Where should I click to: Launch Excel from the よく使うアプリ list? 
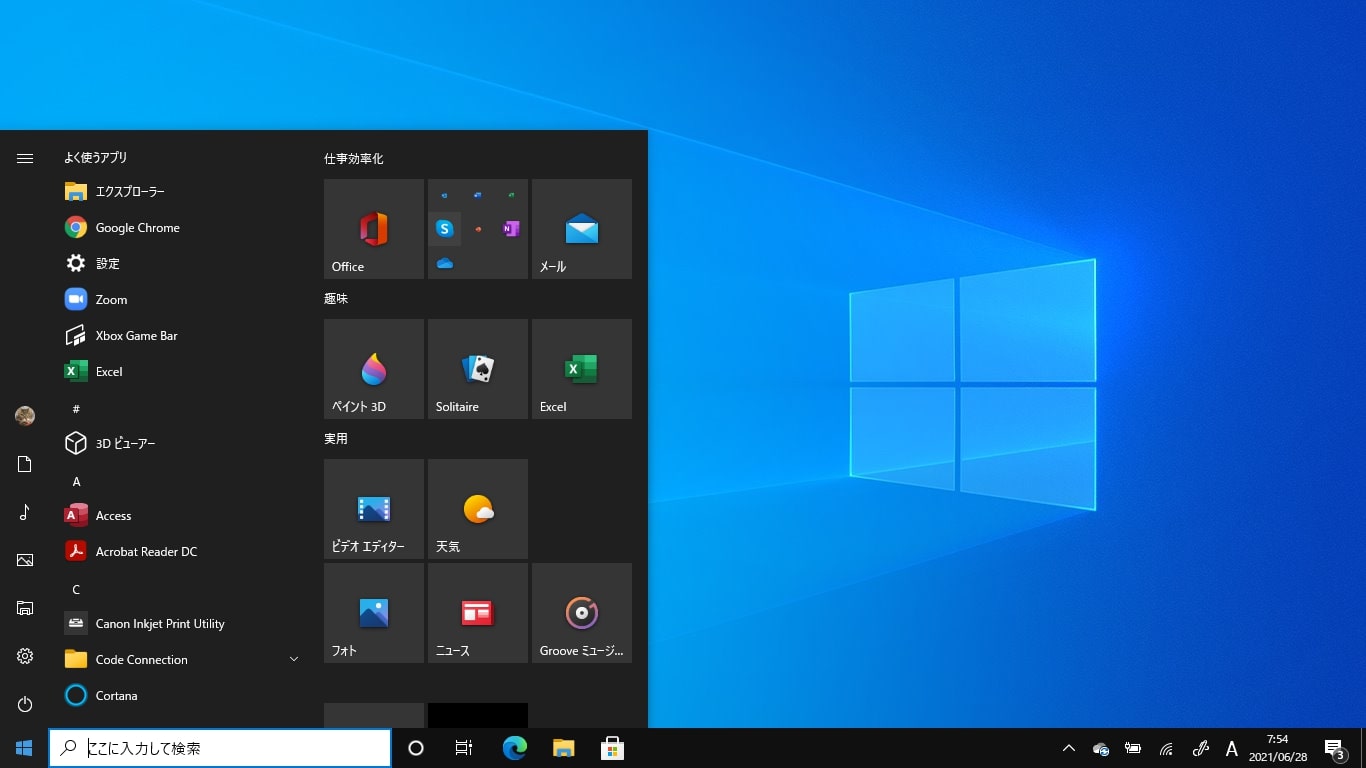182,372
